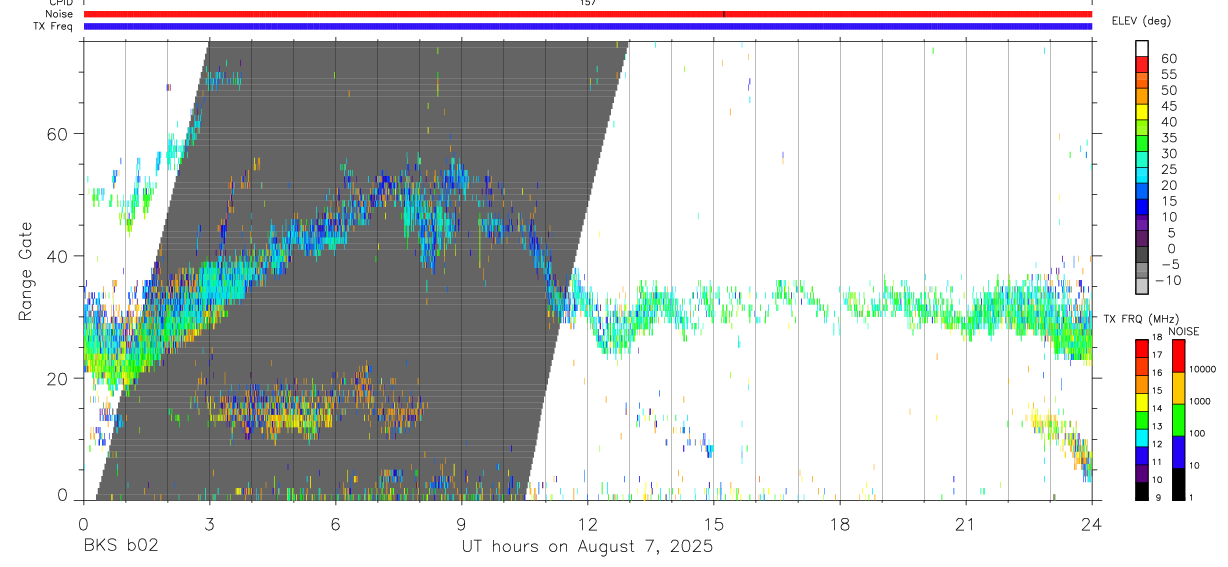Click the 'TX FRQ (MHz)' colorbar title
This screenshot has width=1228, height=567.
pos(1141,319)
